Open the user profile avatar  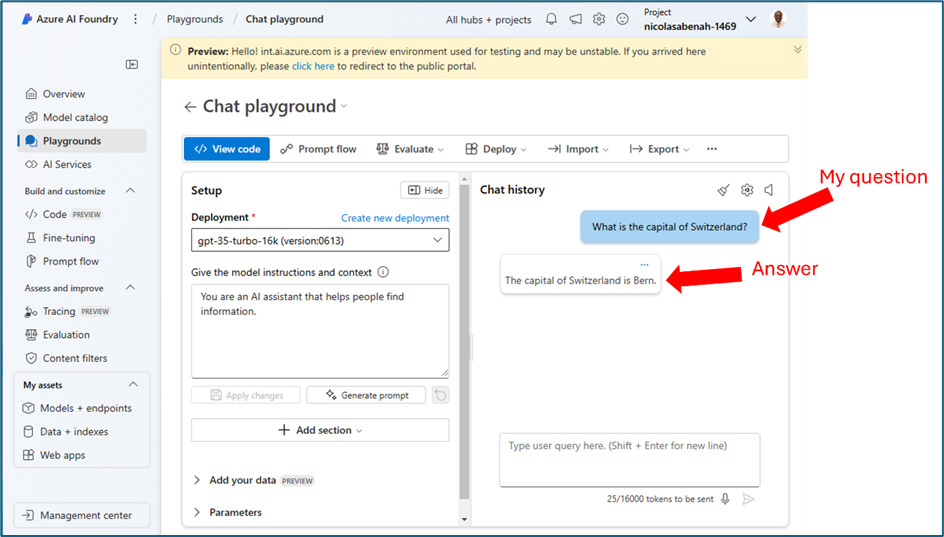[778, 19]
